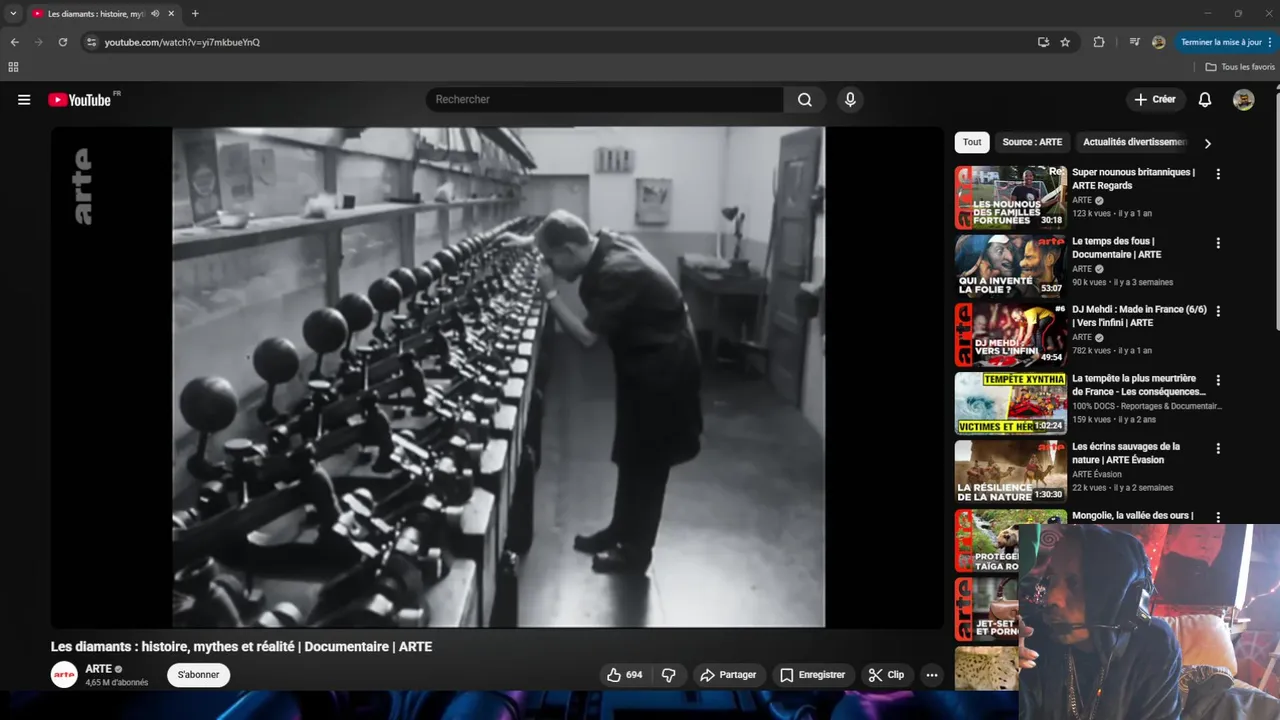Viewport: 1280px width, 720px height.
Task: View site information icon in address bar
Action: (x=91, y=42)
